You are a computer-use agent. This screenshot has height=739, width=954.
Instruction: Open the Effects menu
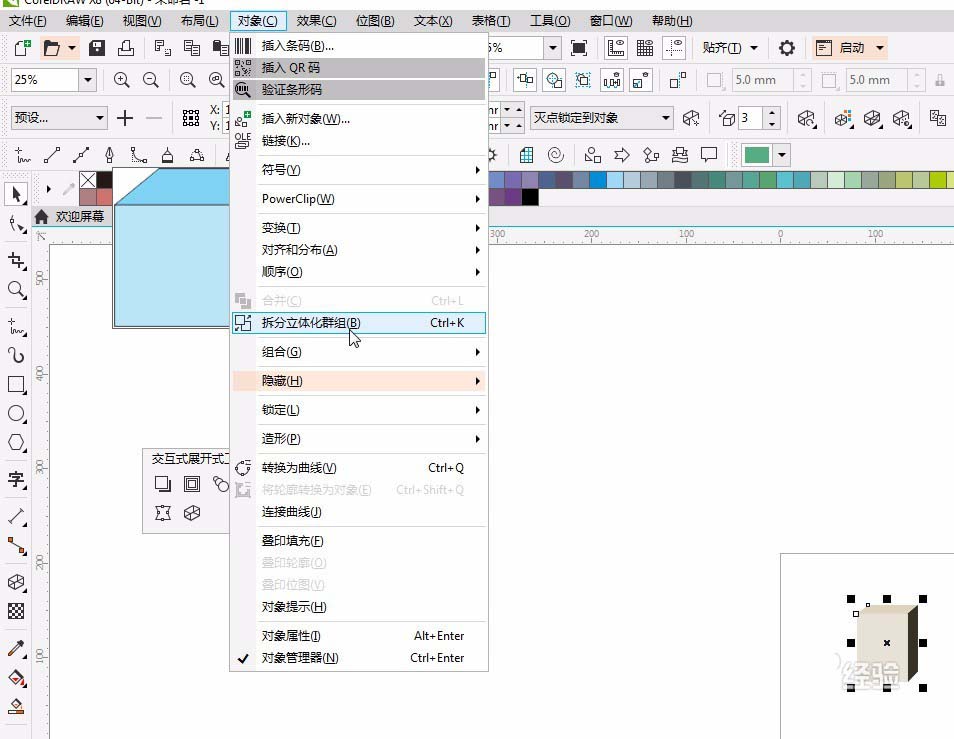[316, 21]
